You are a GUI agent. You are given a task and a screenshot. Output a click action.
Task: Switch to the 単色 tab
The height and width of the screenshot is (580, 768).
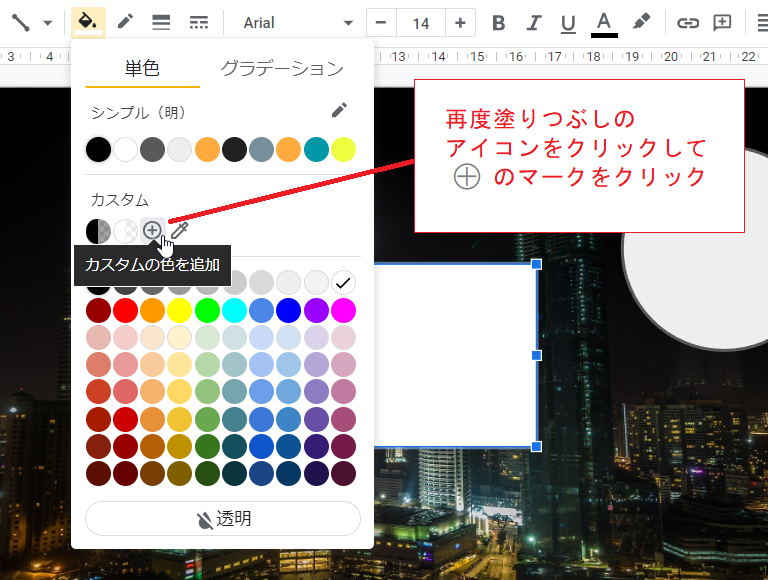(x=142, y=68)
